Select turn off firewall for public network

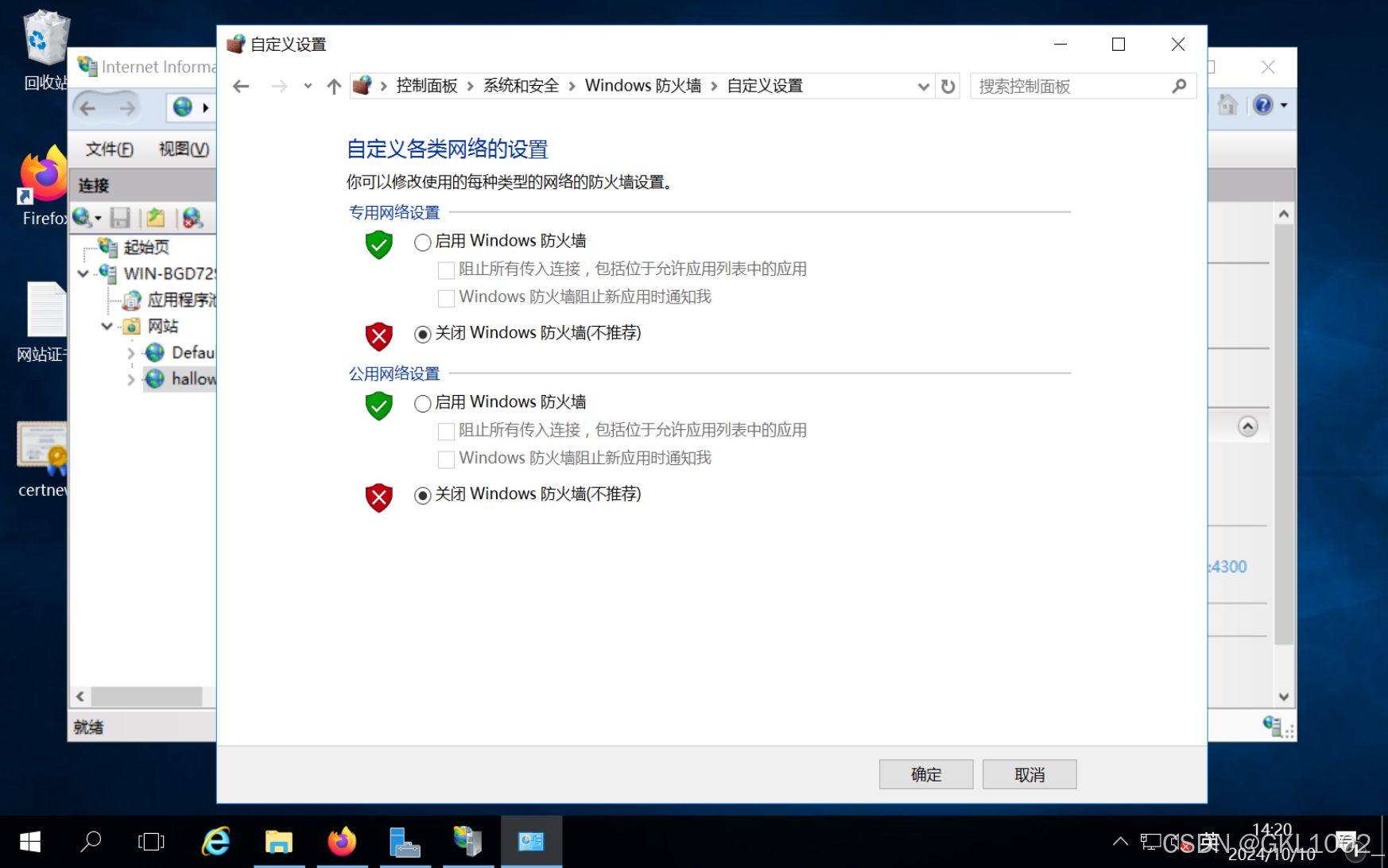pyautogui.click(x=422, y=495)
